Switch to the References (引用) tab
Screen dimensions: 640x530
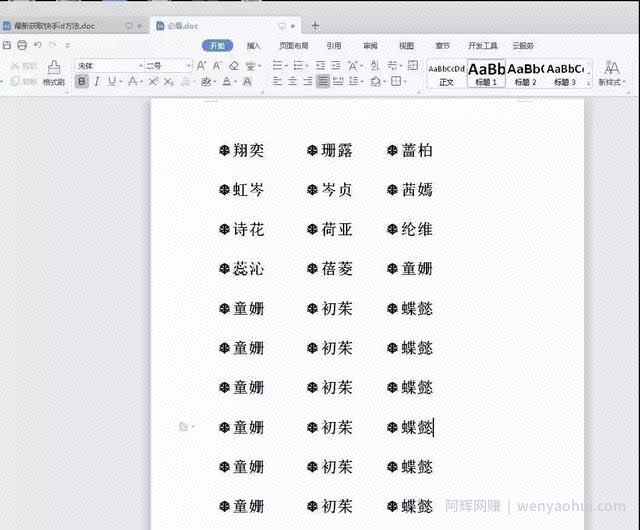point(333,46)
